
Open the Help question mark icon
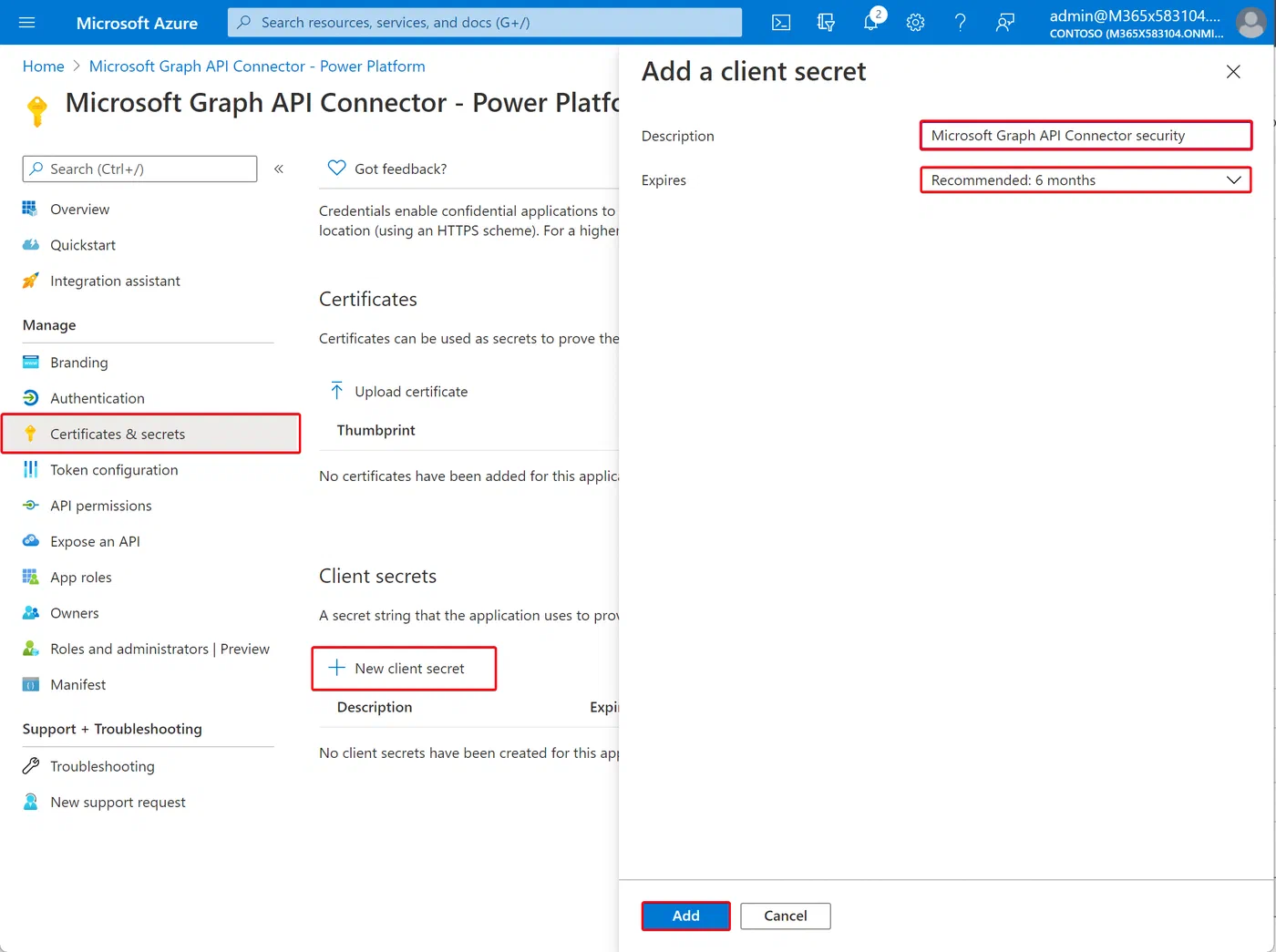point(960,23)
